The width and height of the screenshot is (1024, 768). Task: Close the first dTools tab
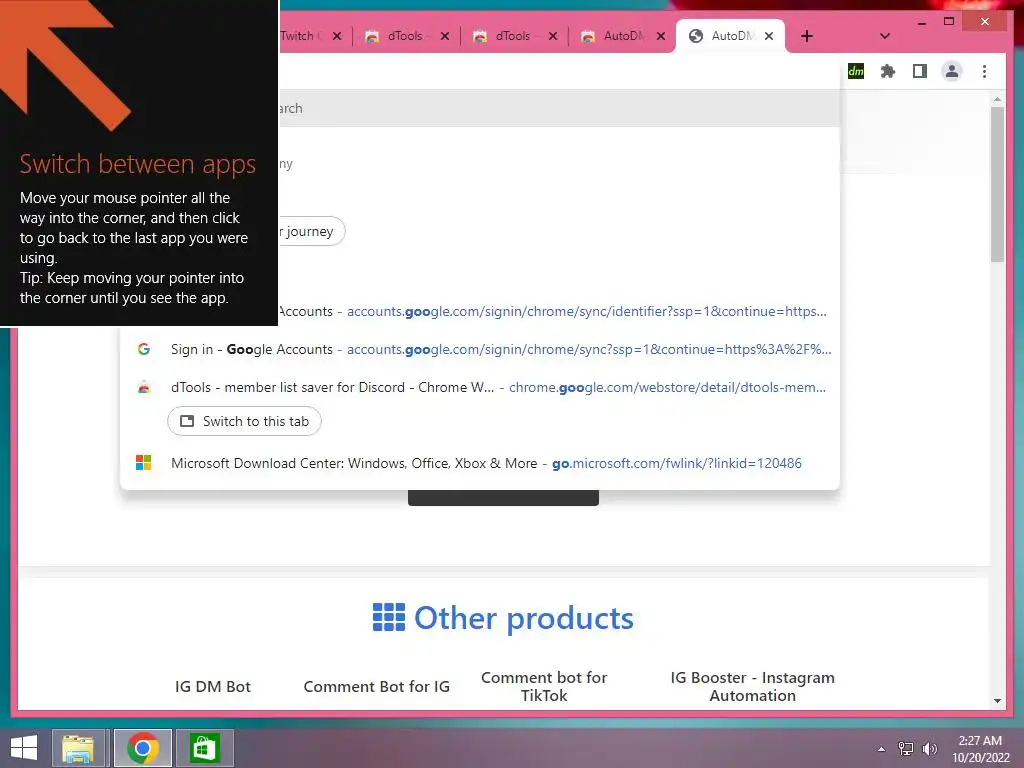click(x=445, y=36)
